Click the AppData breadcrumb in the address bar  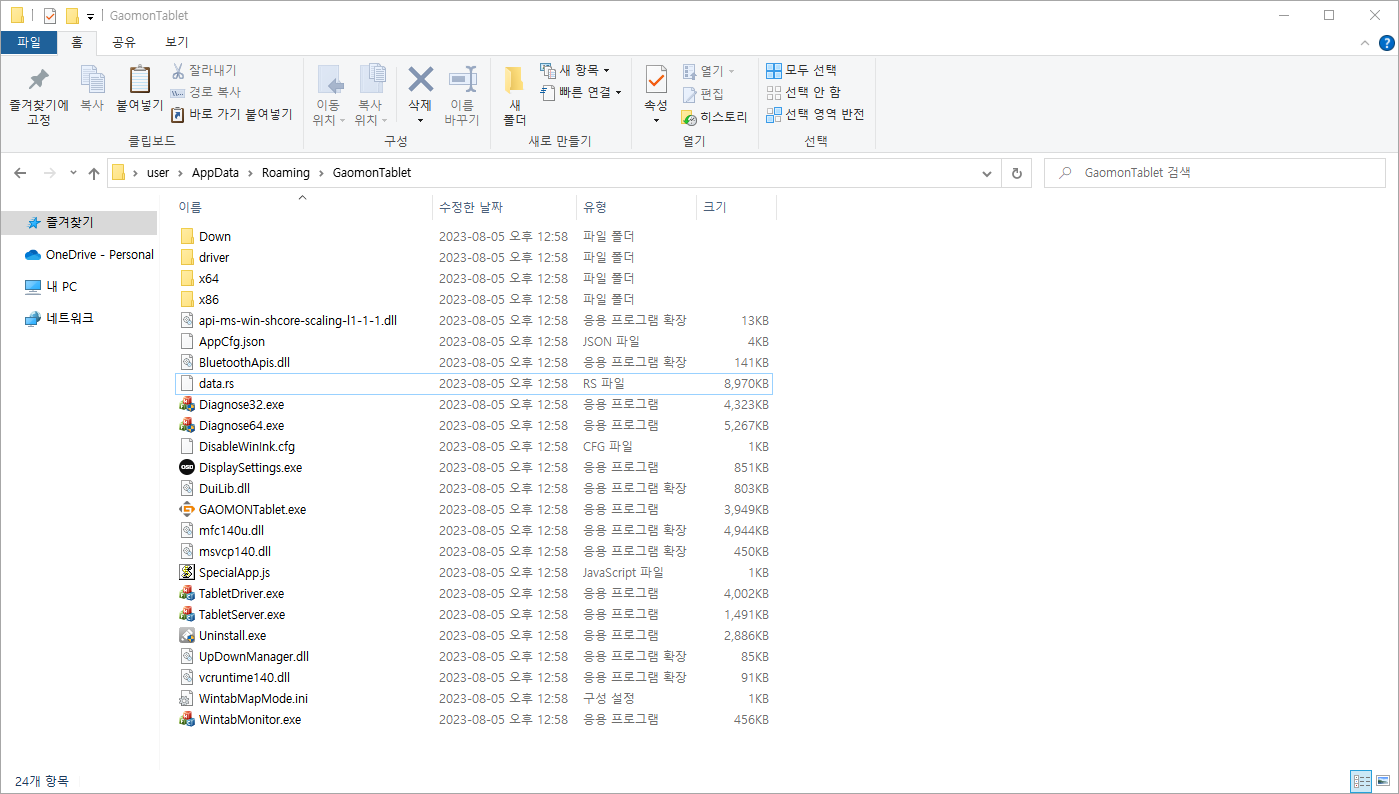pyautogui.click(x=215, y=173)
